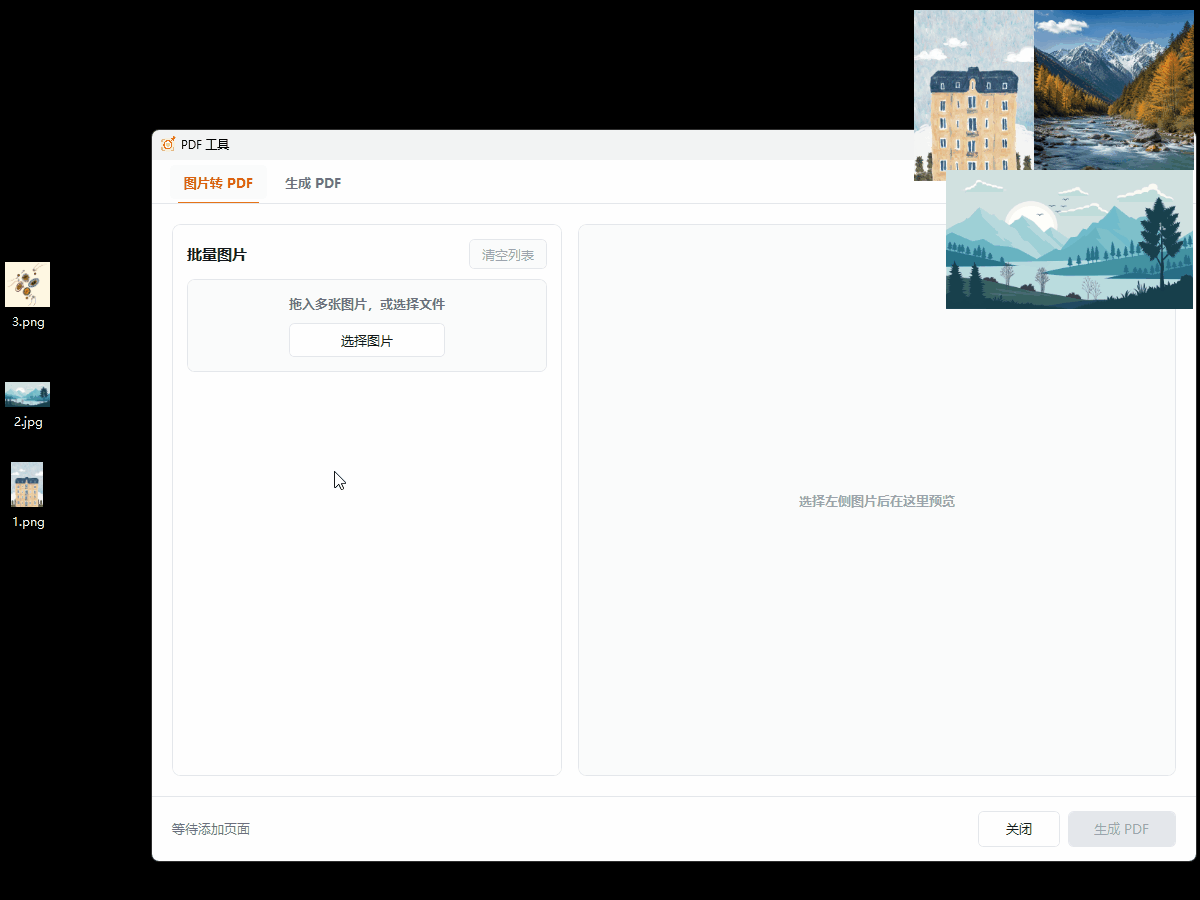Click the 选择左侧图片后在这里预览 placeholder text
Screen dimensions: 1200x900
(x=877, y=501)
